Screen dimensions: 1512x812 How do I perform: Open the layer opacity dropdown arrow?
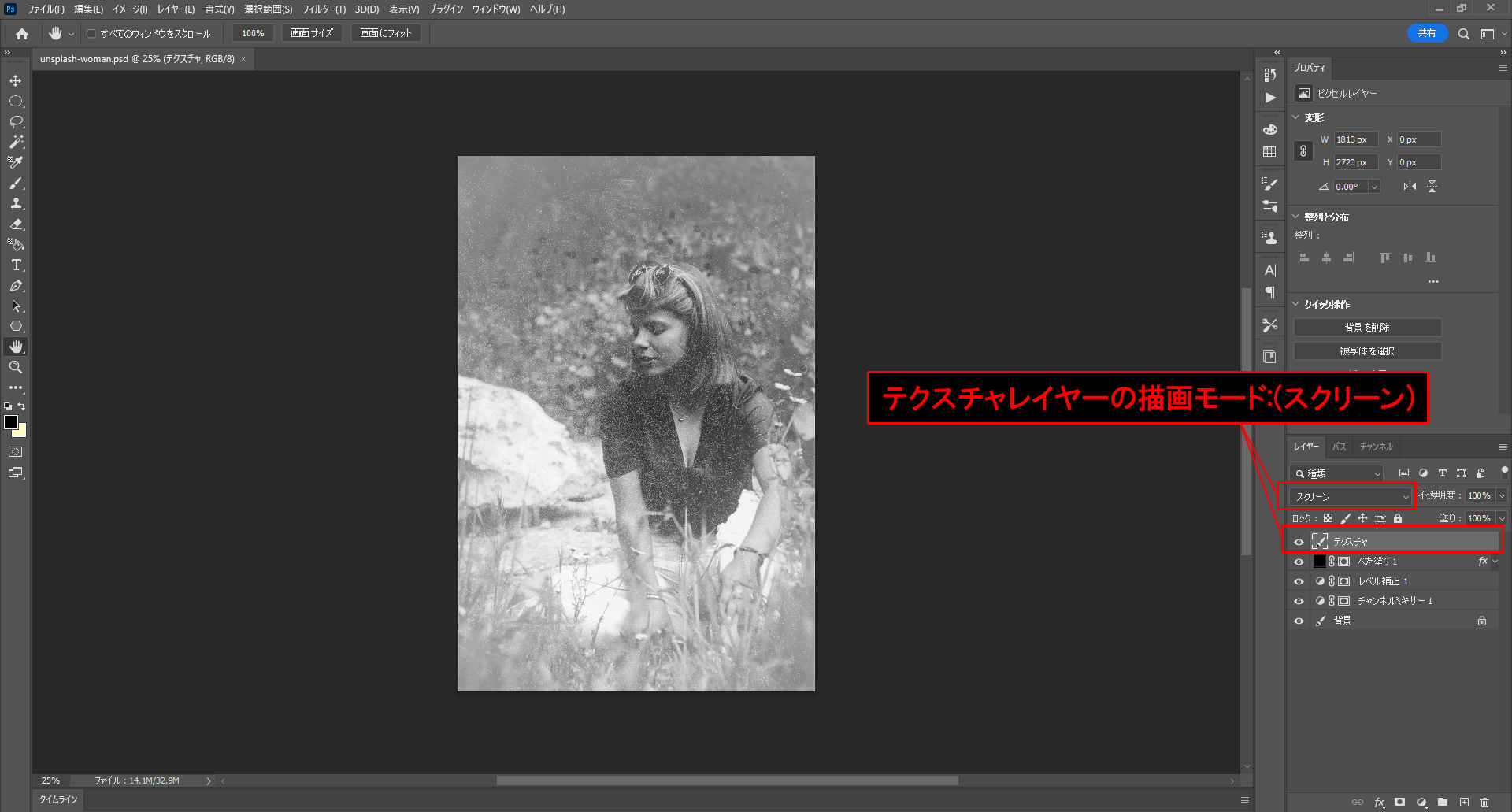pyautogui.click(x=1502, y=495)
